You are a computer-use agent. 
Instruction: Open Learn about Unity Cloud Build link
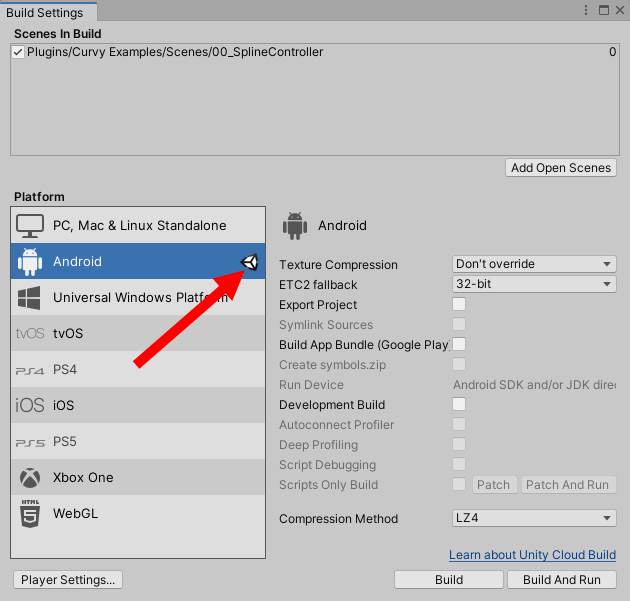tap(532, 555)
